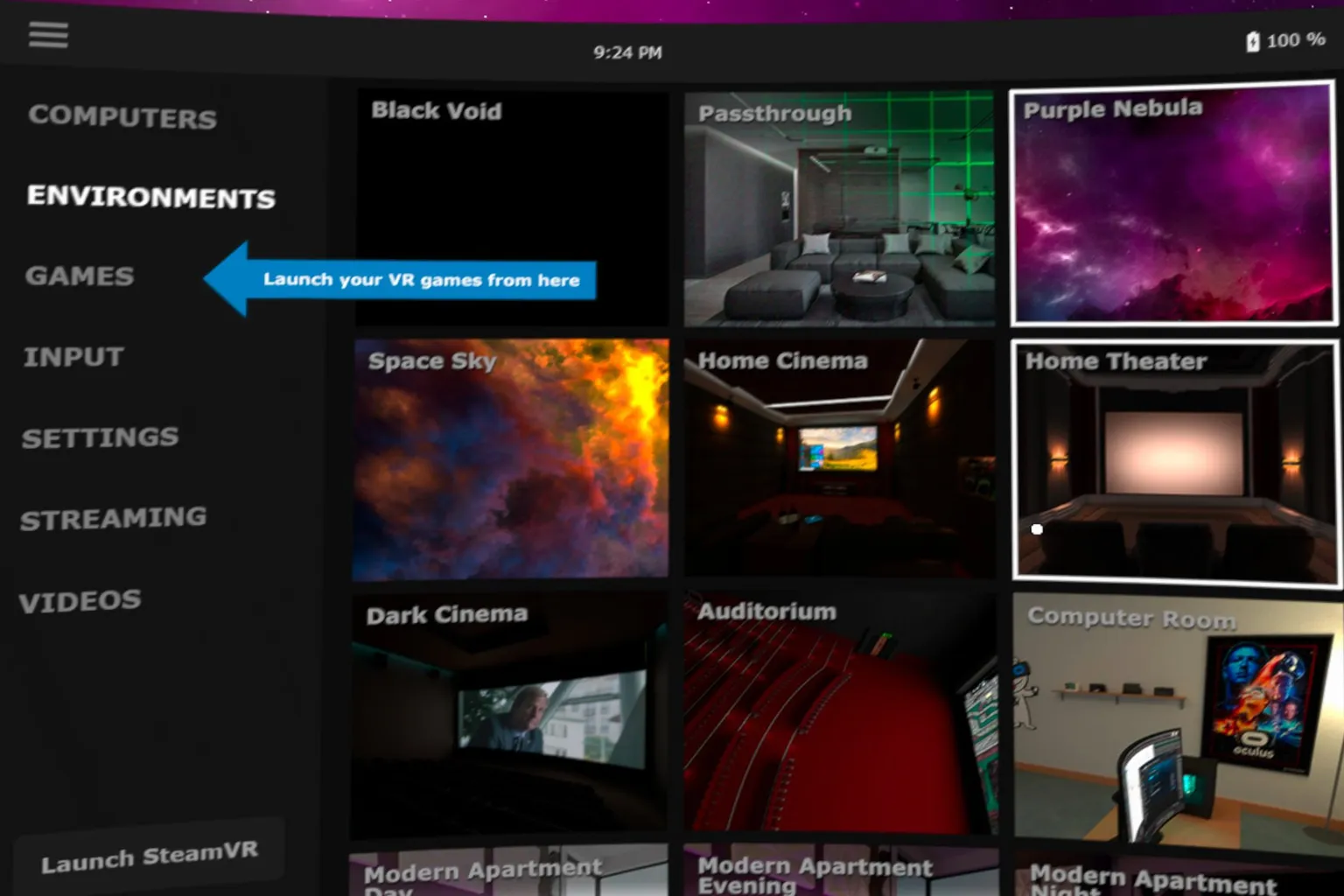Image resolution: width=1344 pixels, height=896 pixels.
Task: Choose the Dark Cinema environment
Action: pos(509,713)
